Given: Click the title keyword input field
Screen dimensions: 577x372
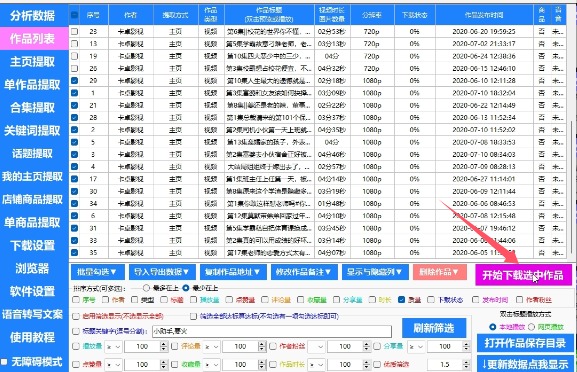Looking at the screenshot, I should pos(272,331).
